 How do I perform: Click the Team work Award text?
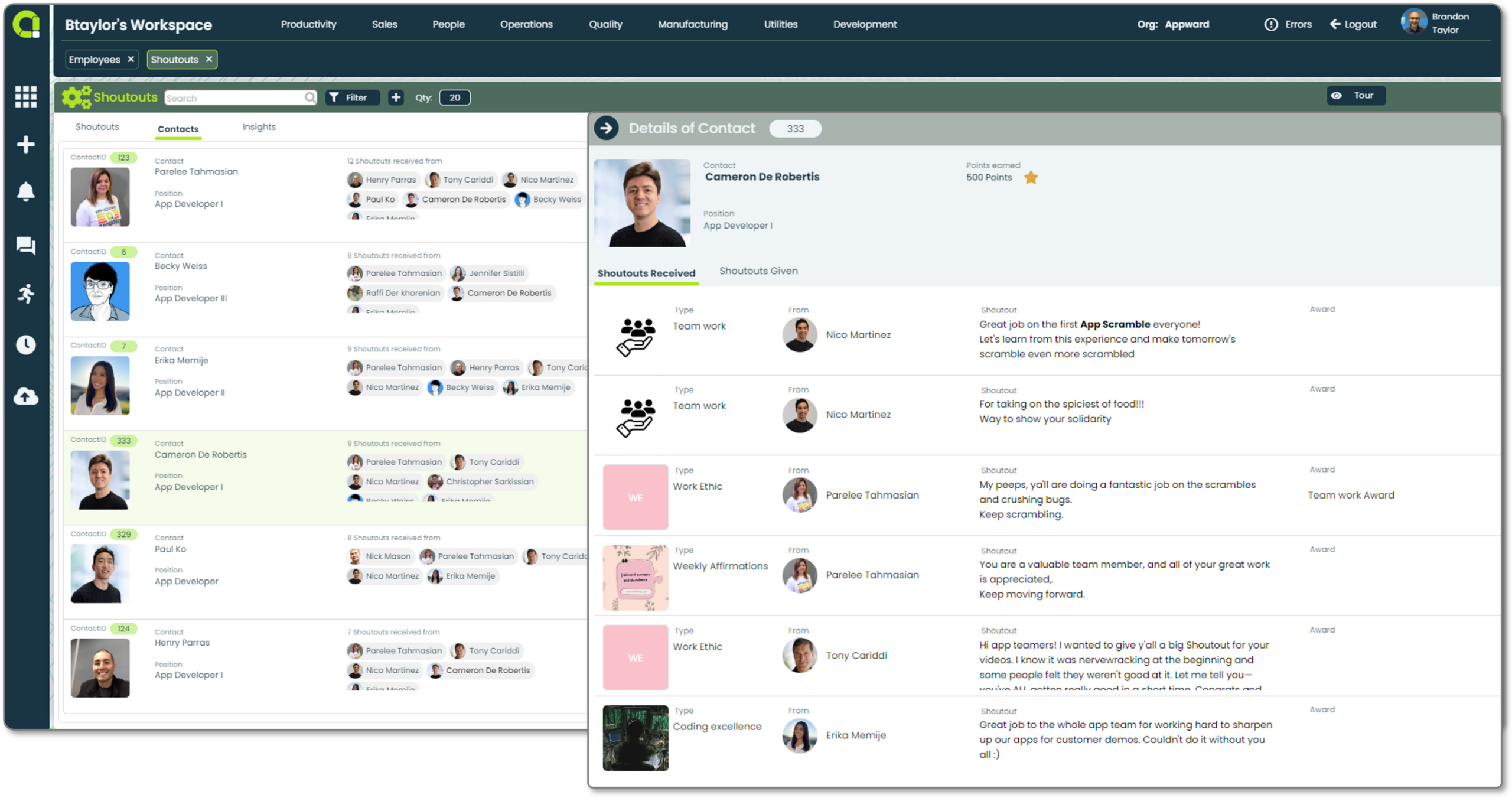1350,495
